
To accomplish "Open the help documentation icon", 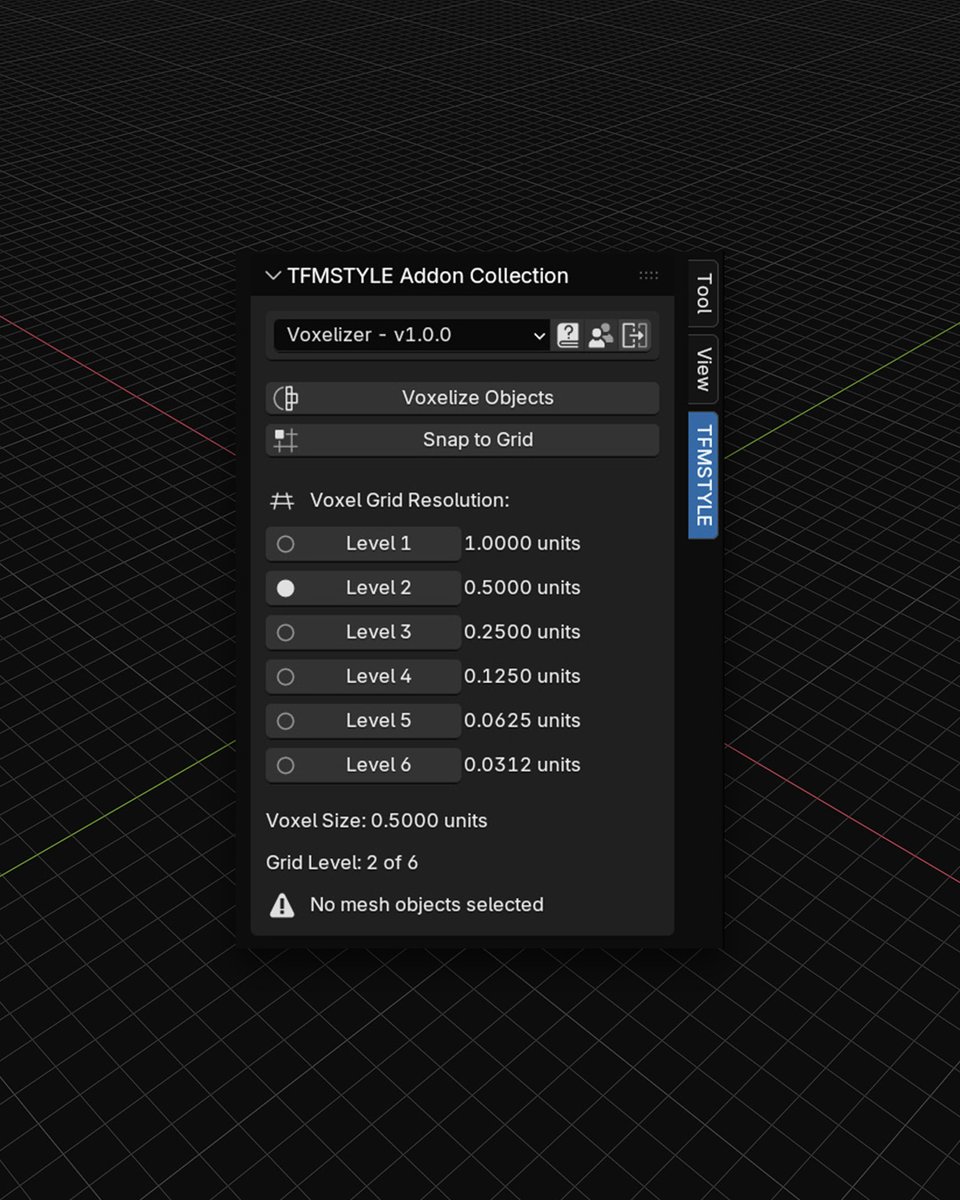I will 566,335.
